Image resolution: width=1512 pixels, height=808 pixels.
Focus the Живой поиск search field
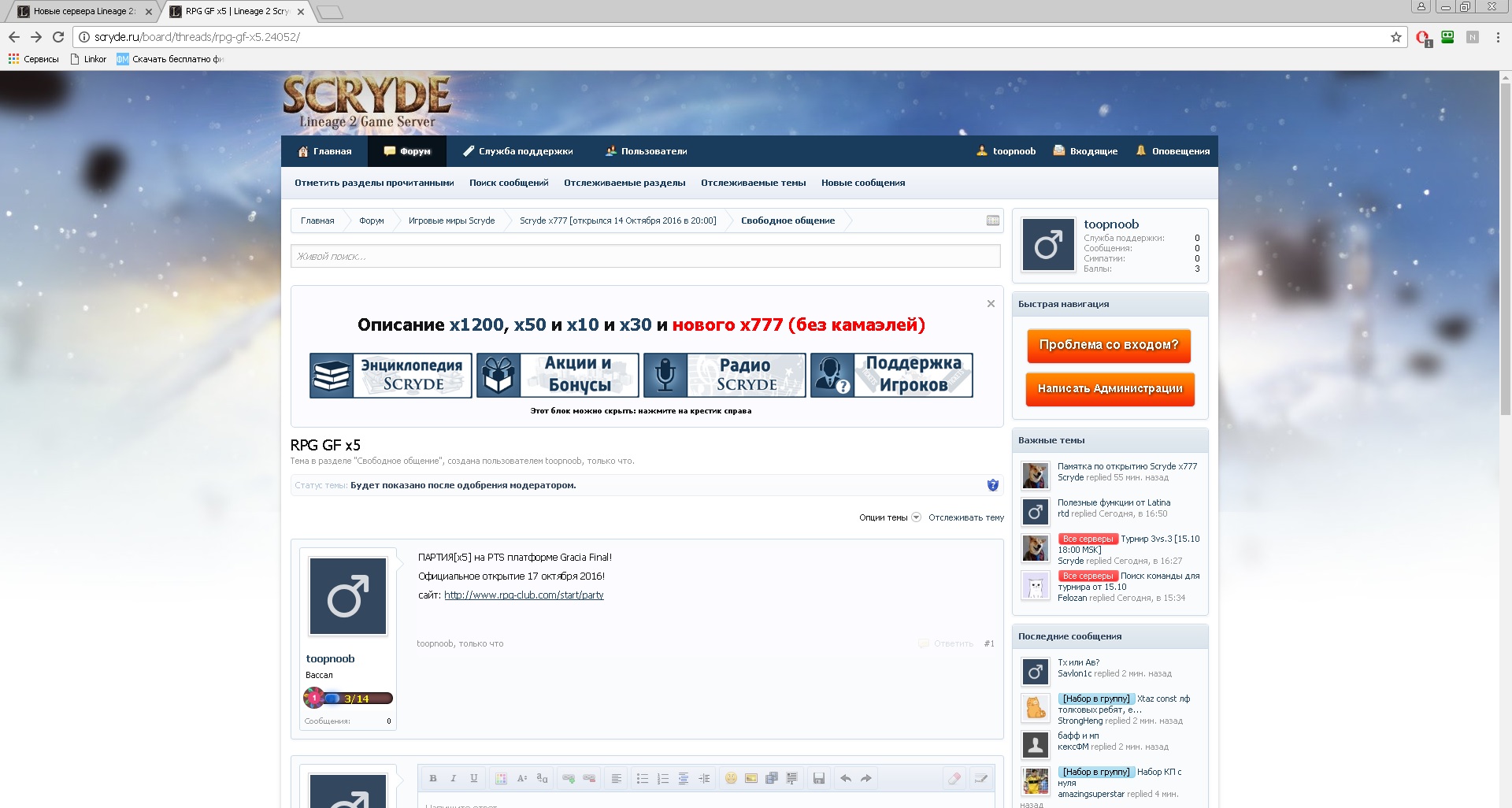click(x=646, y=256)
